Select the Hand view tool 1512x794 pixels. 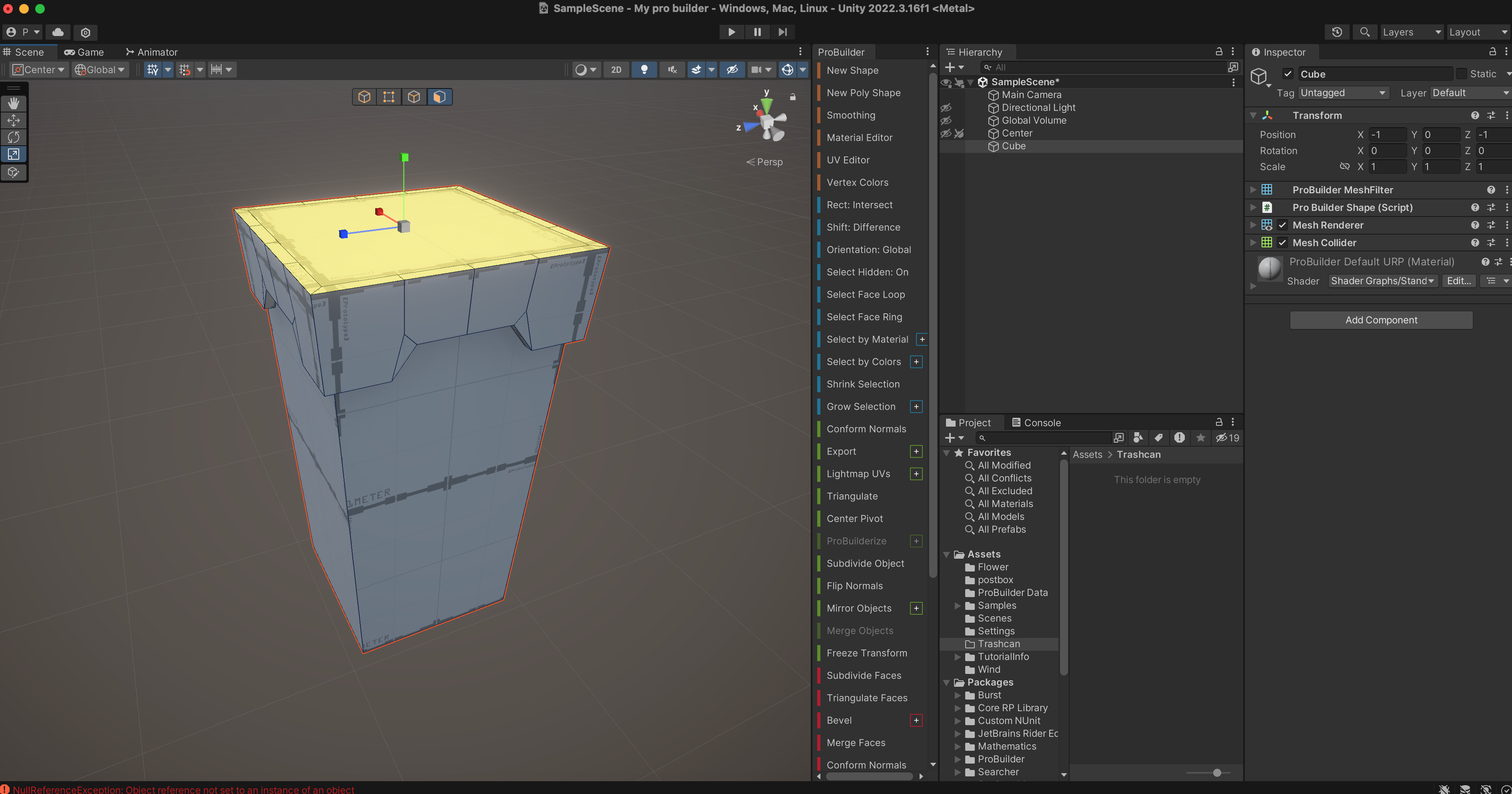[14, 103]
